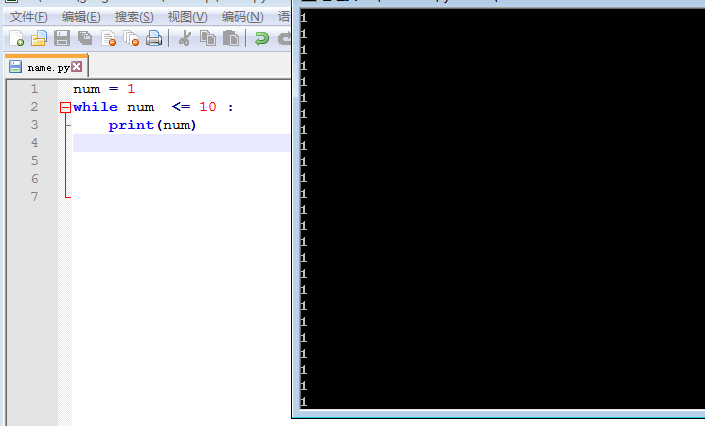Open the 编辑(E) menu
This screenshot has width=705, height=426.
81,17
